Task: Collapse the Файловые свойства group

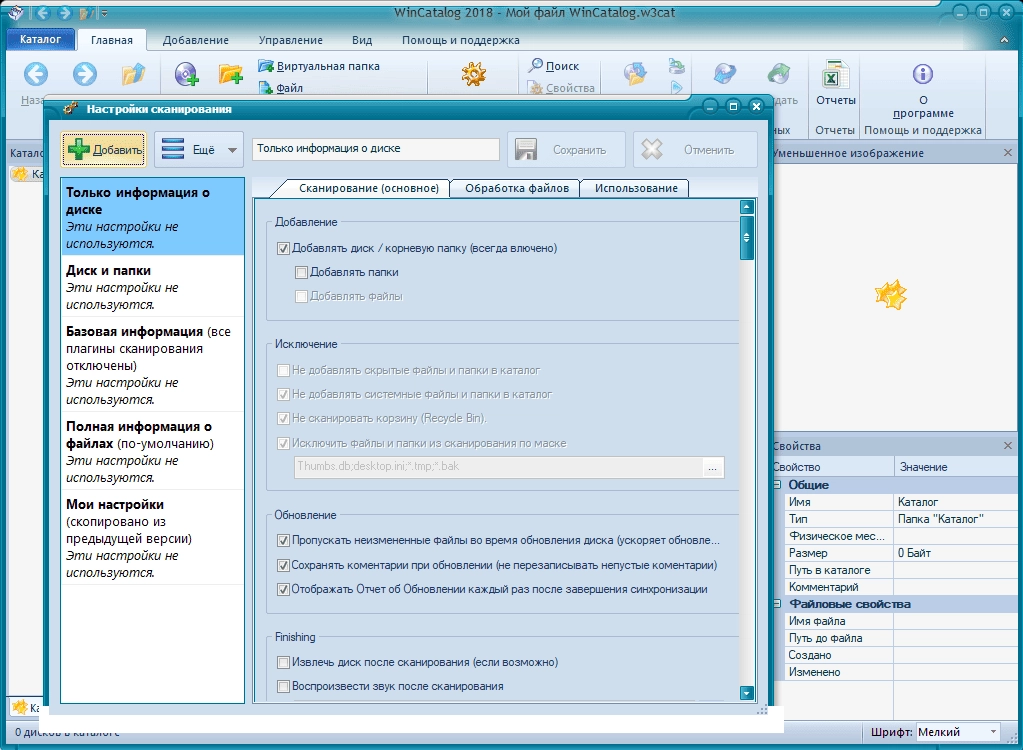Action: pos(777,604)
